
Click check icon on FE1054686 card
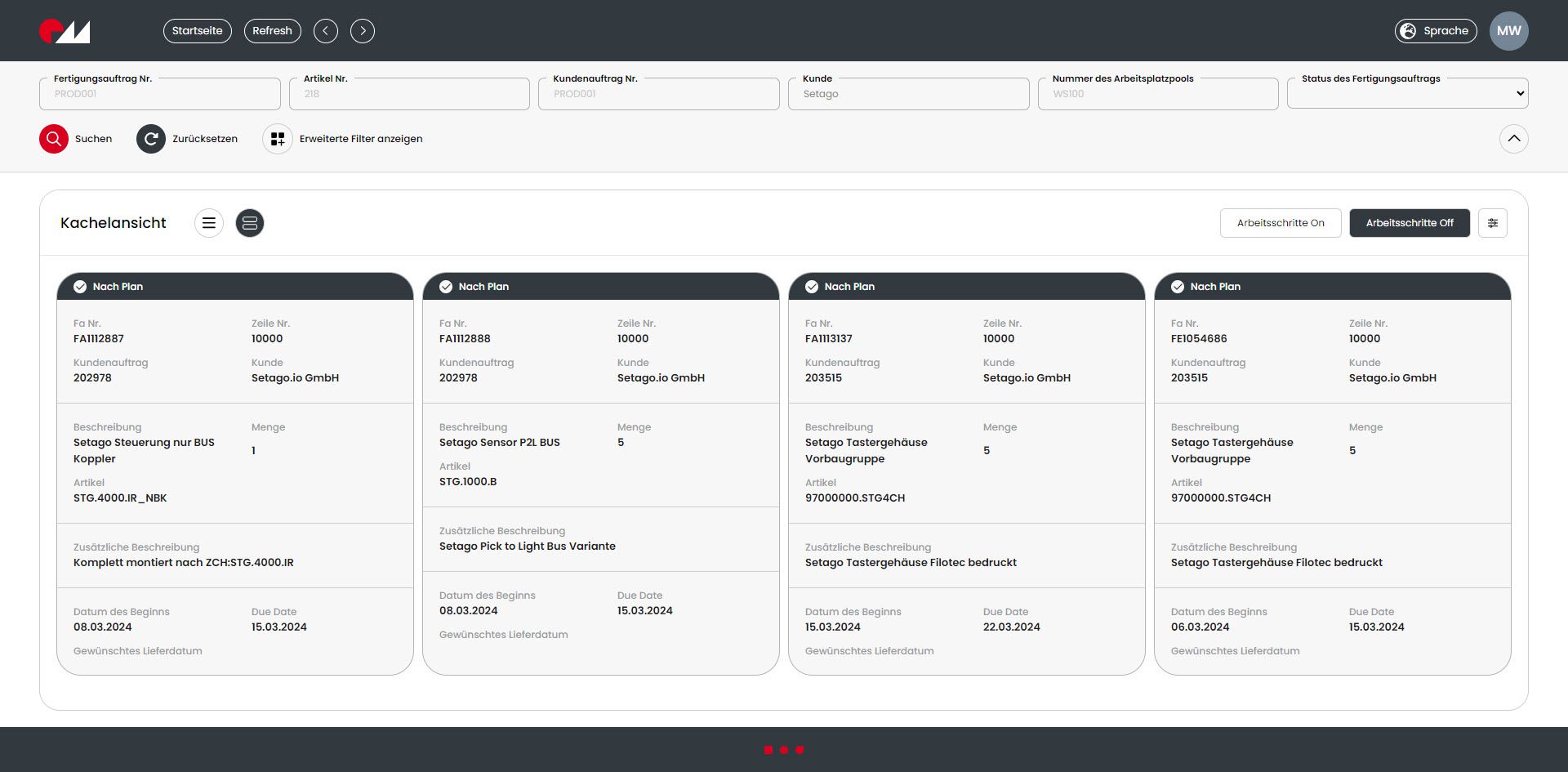pyautogui.click(x=1178, y=287)
